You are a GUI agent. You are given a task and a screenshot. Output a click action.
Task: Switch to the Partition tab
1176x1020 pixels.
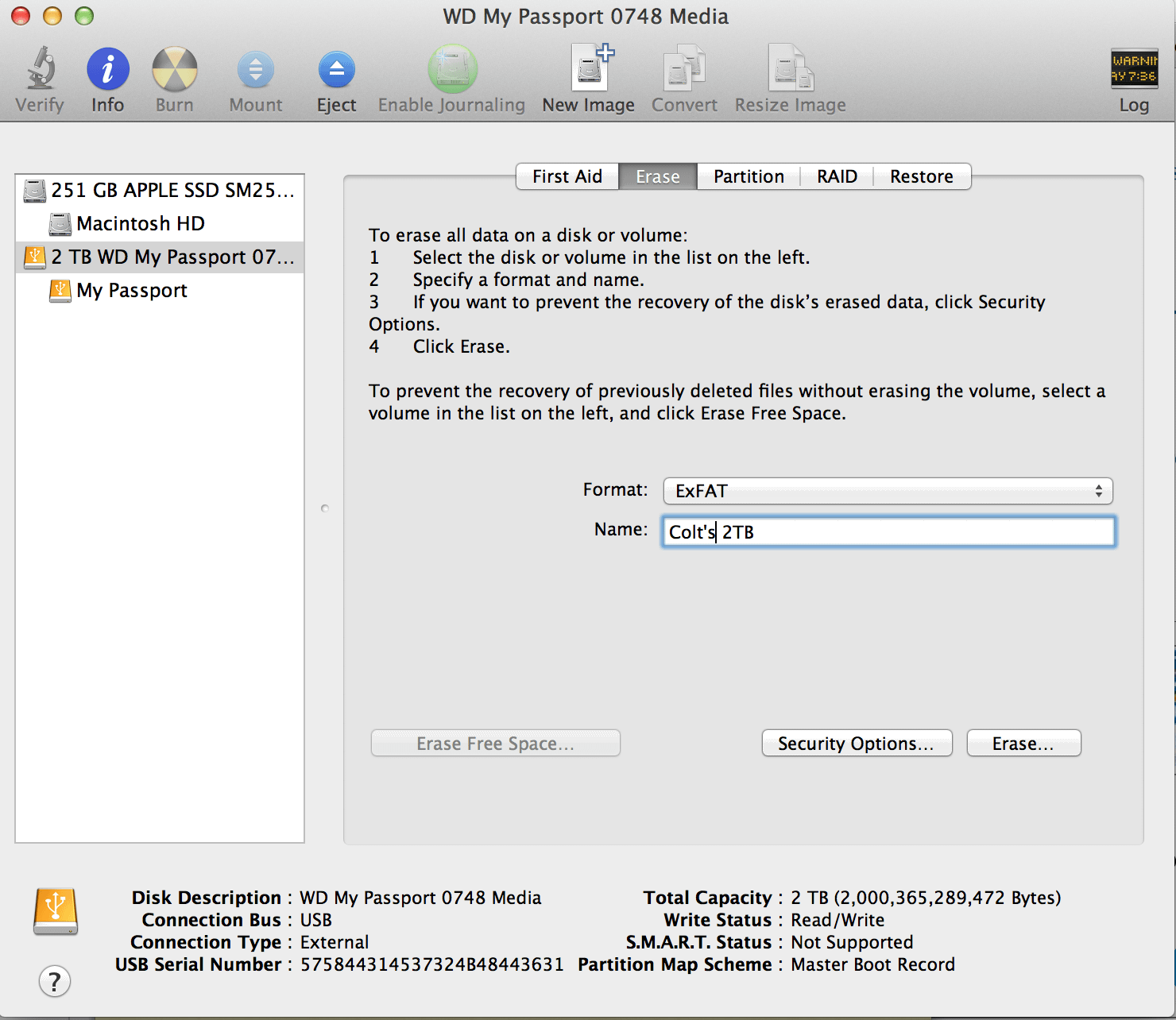pyautogui.click(x=748, y=176)
